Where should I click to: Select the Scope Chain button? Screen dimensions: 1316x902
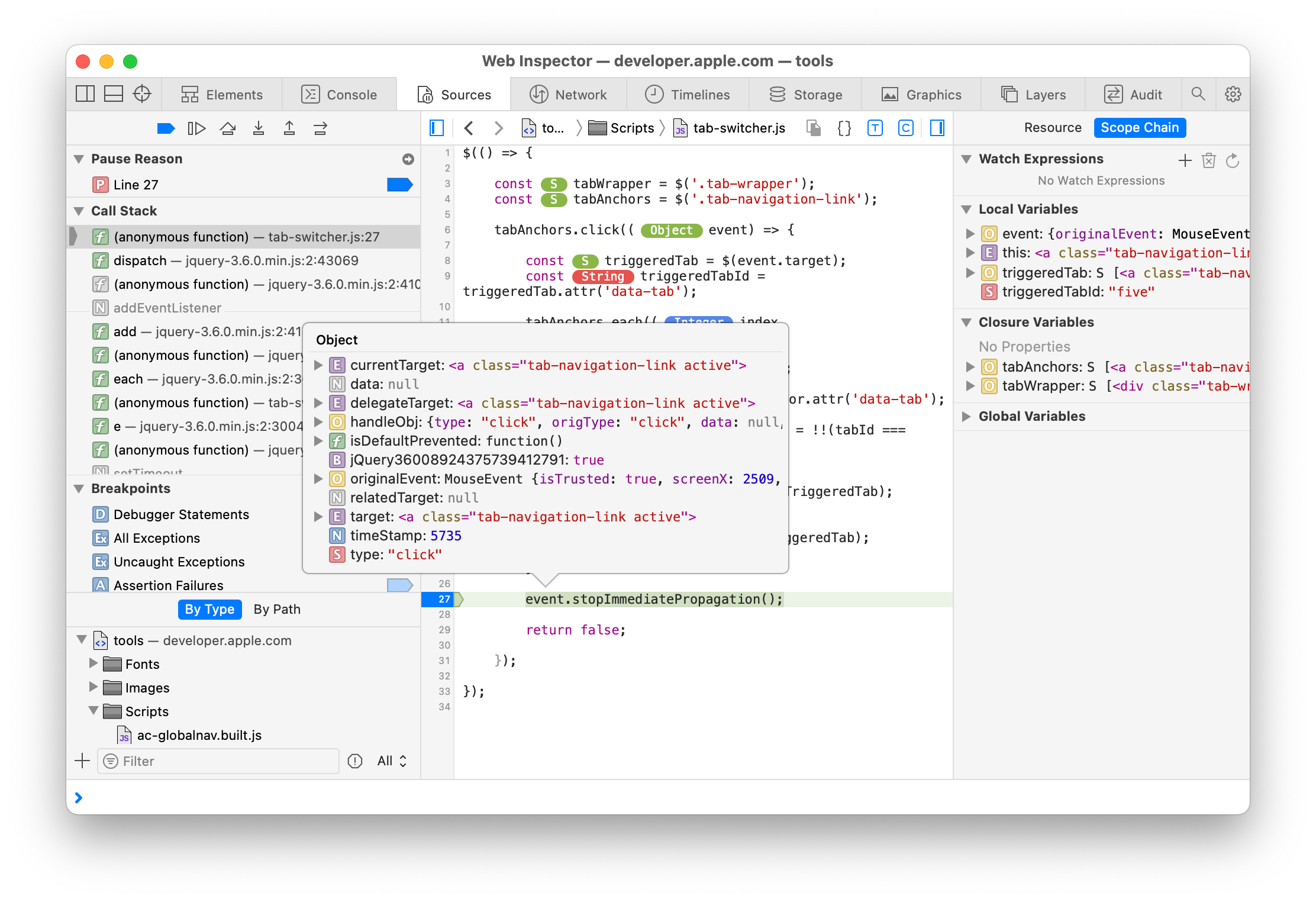tap(1140, 127)
